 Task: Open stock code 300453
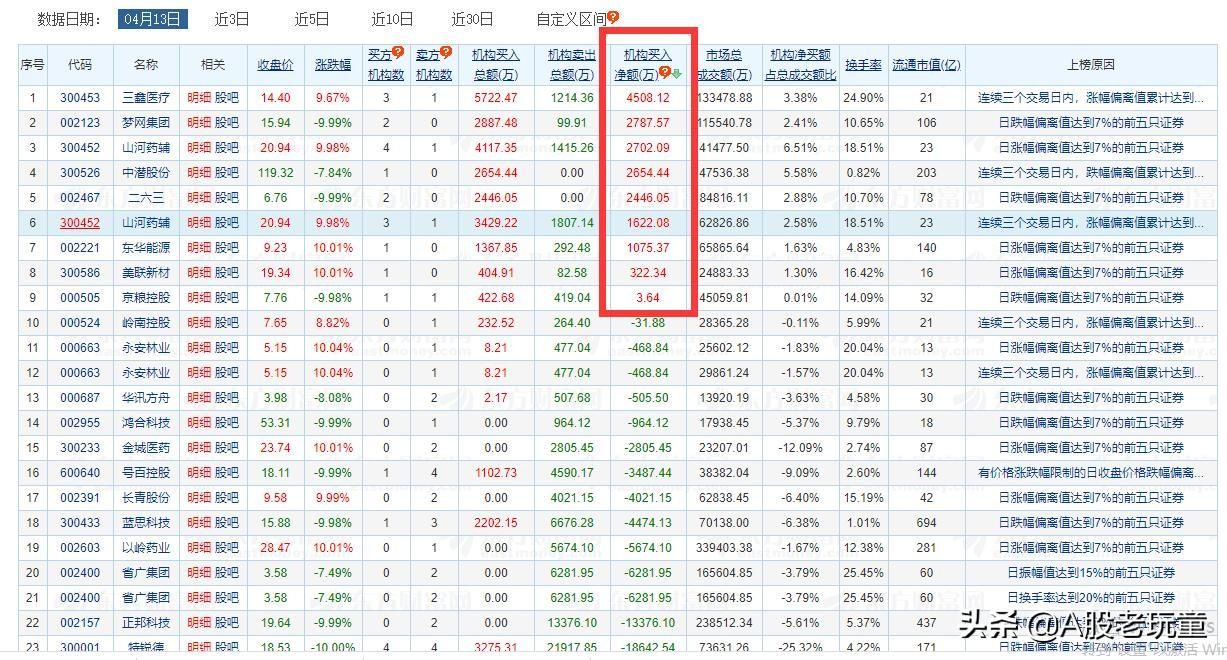tap(80, 98)
